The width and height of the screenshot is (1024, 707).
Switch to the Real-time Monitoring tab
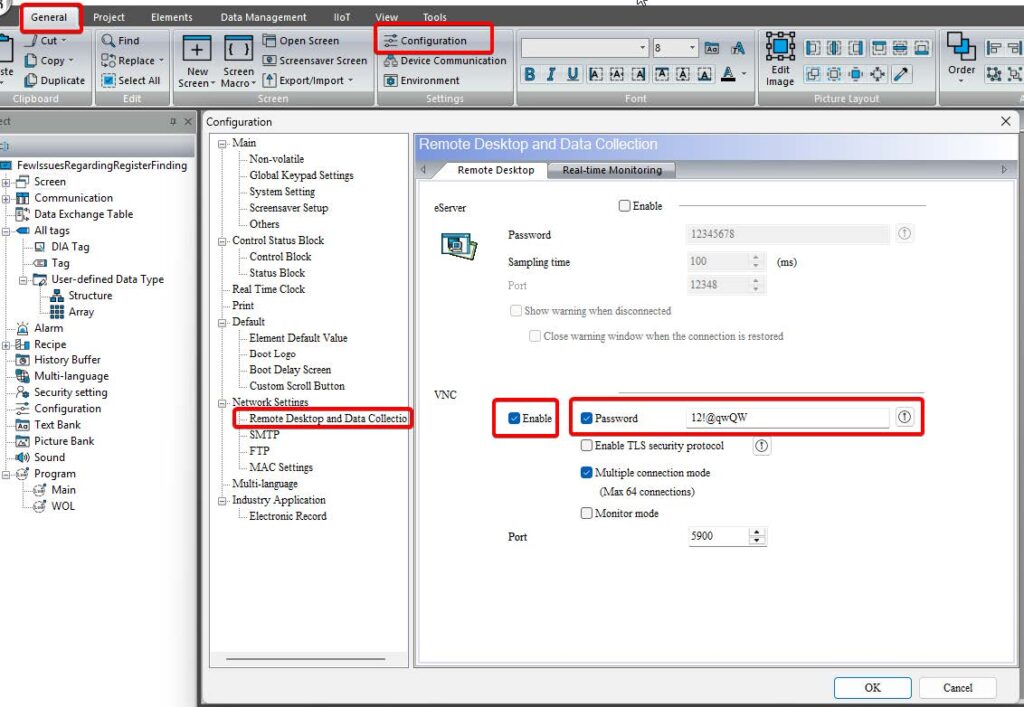[611, 170]
